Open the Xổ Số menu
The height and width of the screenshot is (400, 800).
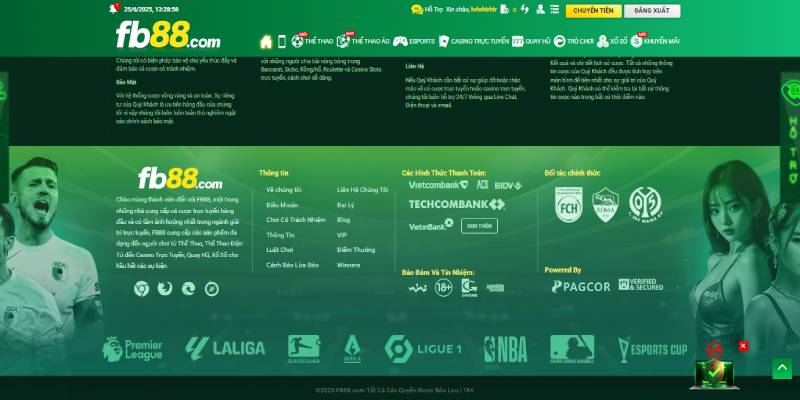(x=612, y=41)
